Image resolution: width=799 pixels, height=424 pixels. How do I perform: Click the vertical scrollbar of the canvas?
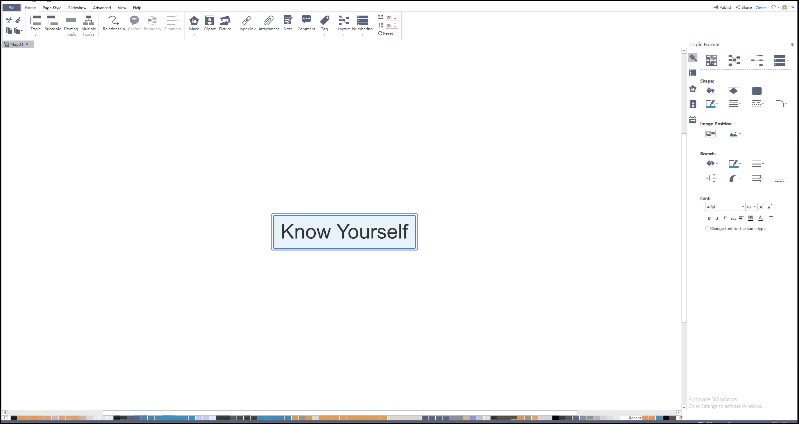point(684,227)
